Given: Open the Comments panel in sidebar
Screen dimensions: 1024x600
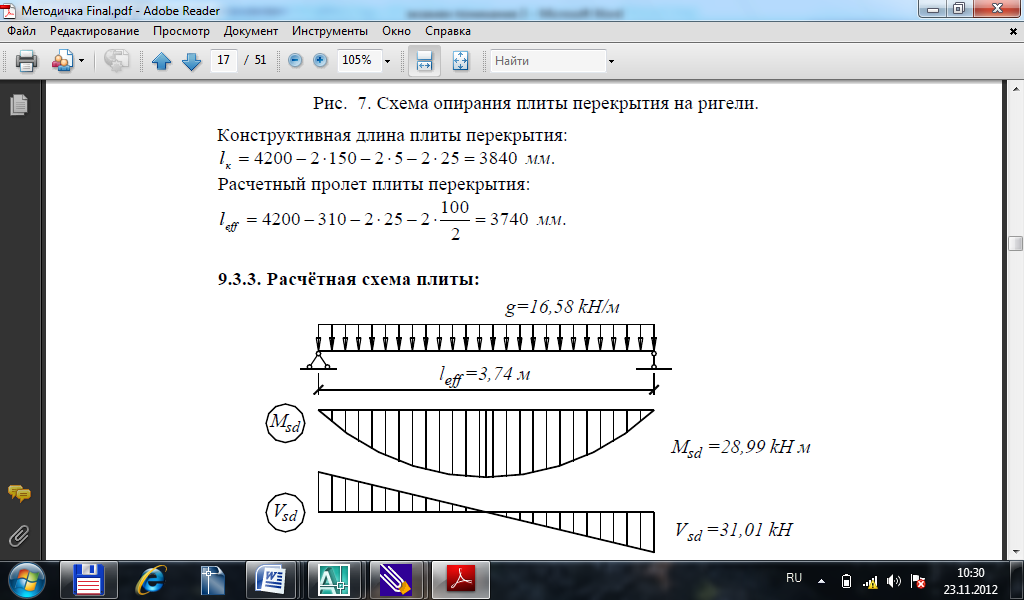Looking at the screenshot, I should tap(18, 493).
